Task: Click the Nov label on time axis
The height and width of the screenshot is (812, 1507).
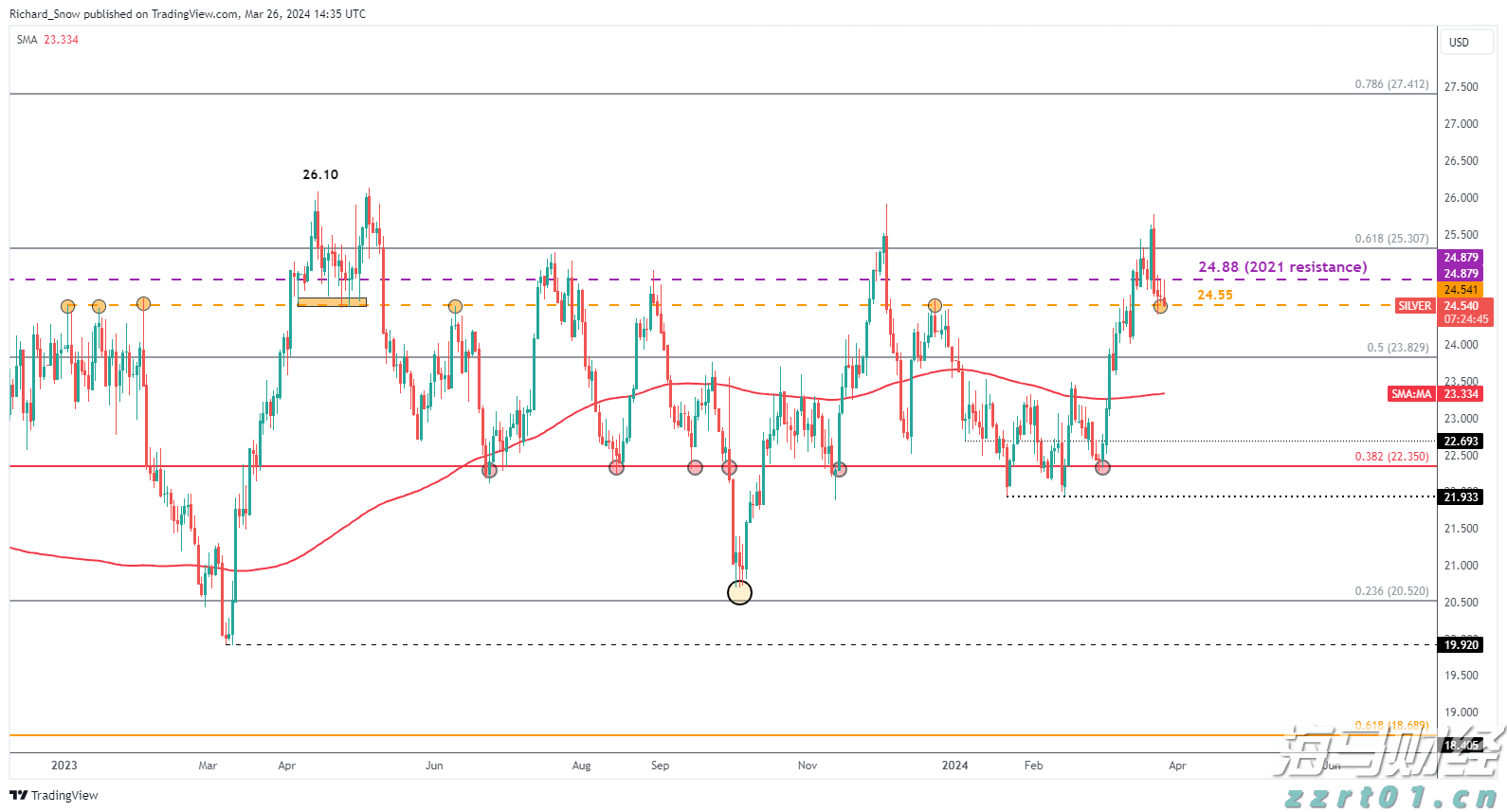Action: (808, 766)
